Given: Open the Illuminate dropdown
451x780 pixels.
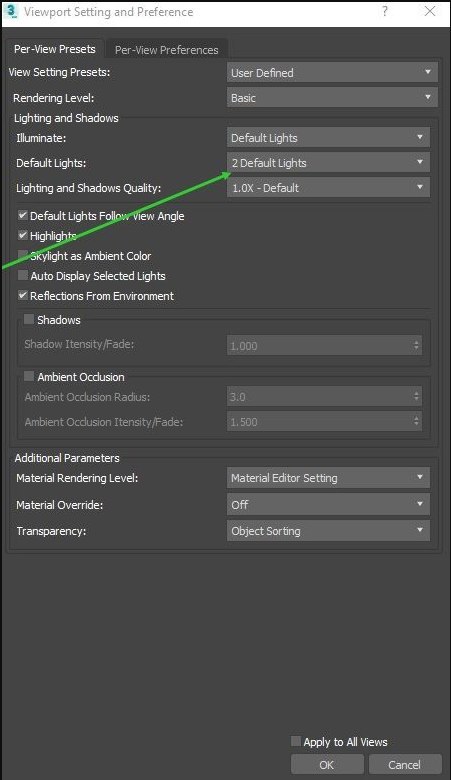Looking at the screenshot, I should click(328, 138).
